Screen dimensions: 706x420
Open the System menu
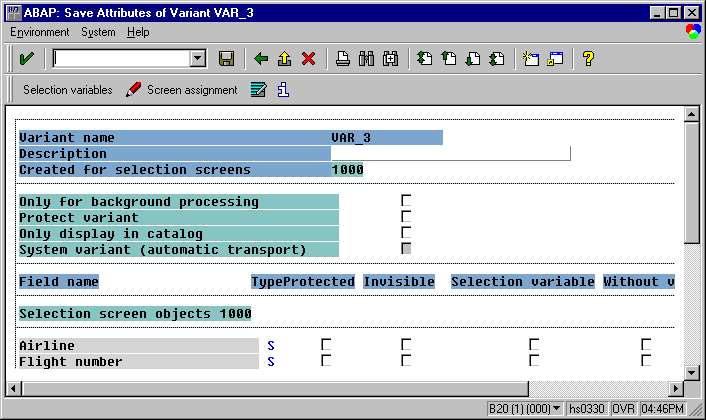[98, 32]
